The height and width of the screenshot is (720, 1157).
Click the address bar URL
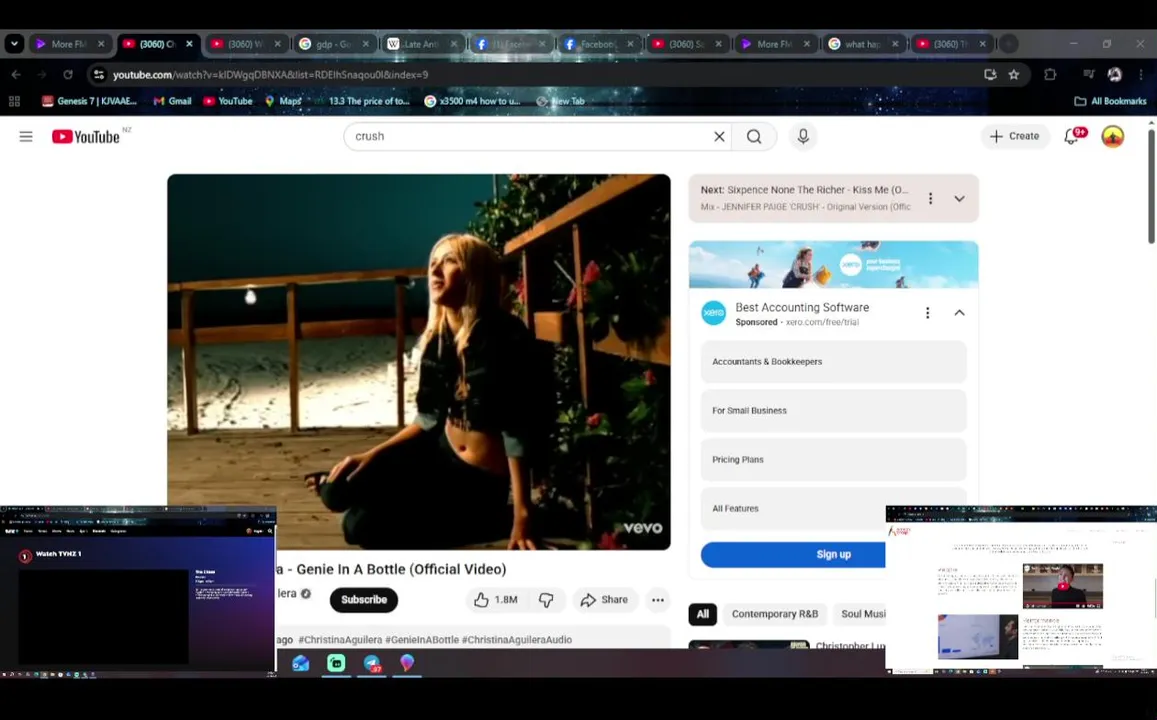(x=270, y=75)
